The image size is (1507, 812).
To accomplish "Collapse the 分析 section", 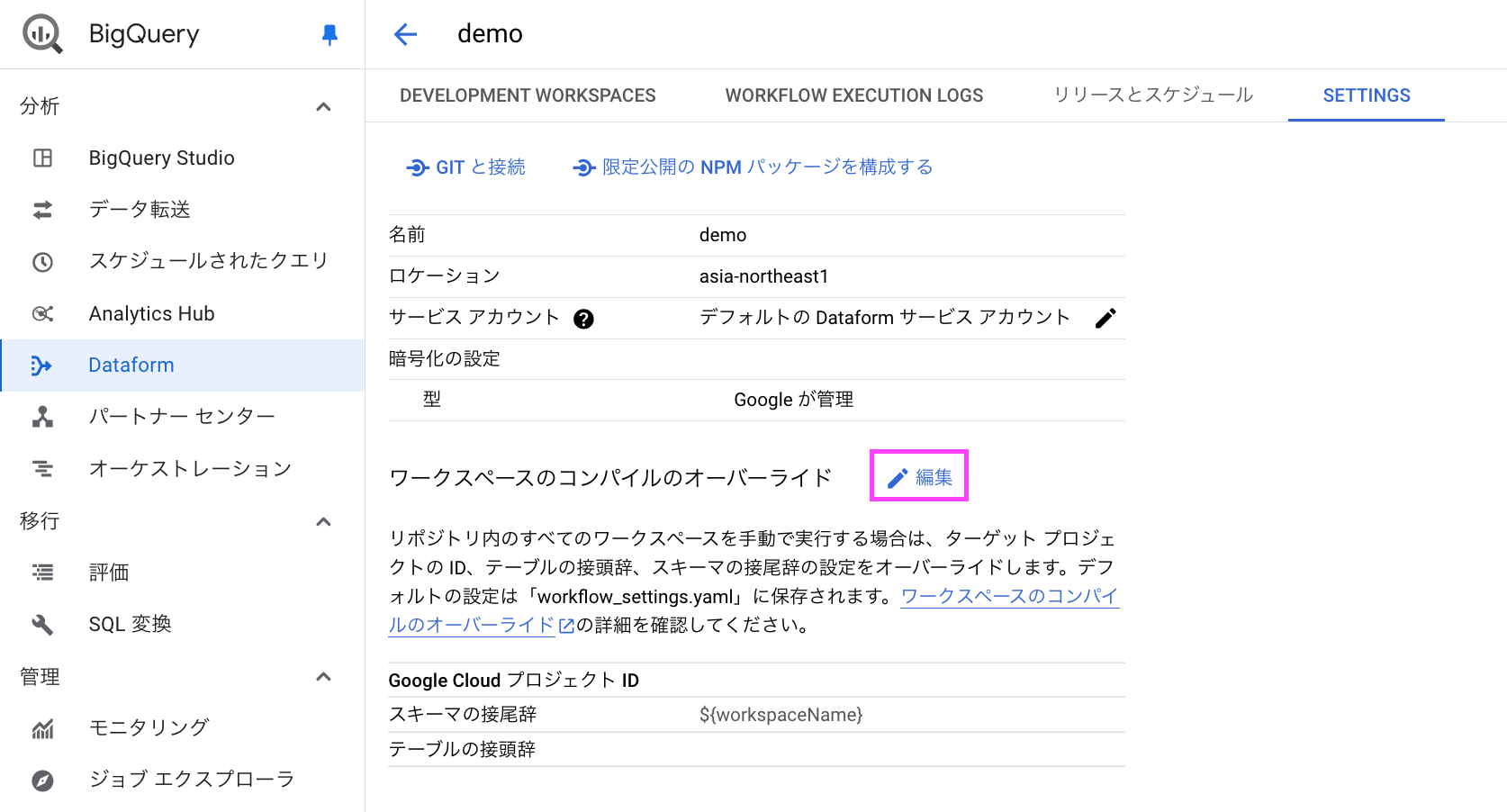I will point(323,106).
